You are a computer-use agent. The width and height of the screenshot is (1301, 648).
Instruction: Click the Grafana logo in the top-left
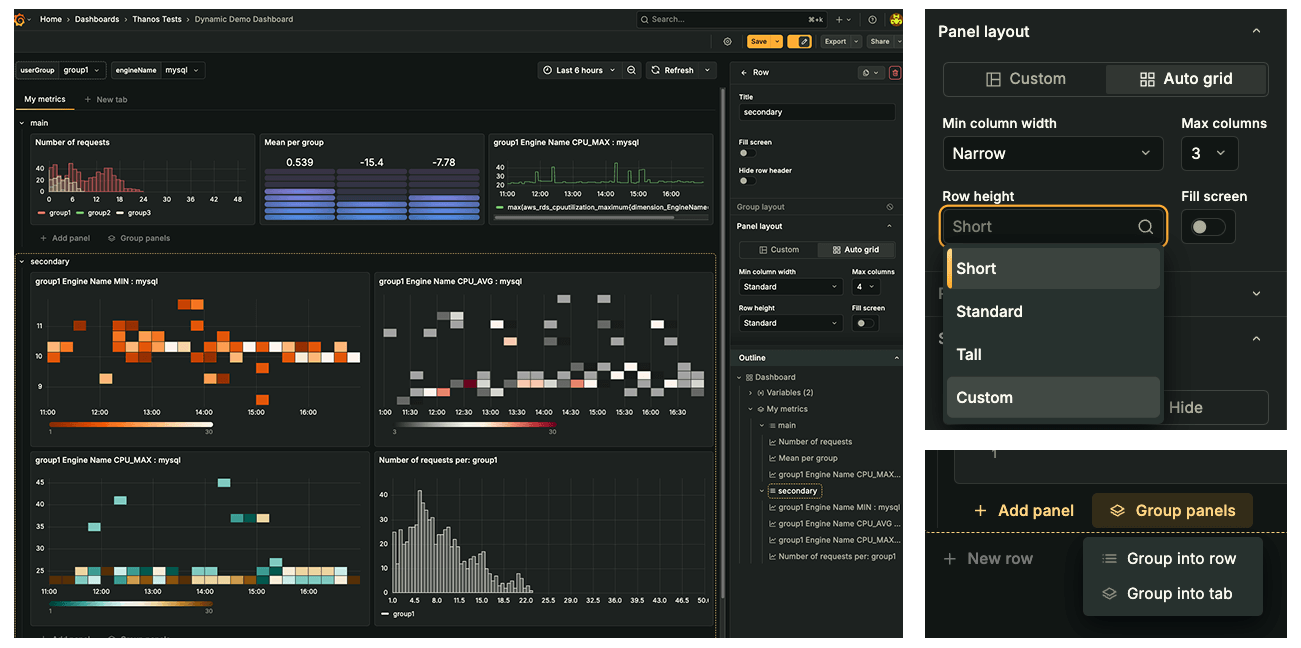click(20, 19)
